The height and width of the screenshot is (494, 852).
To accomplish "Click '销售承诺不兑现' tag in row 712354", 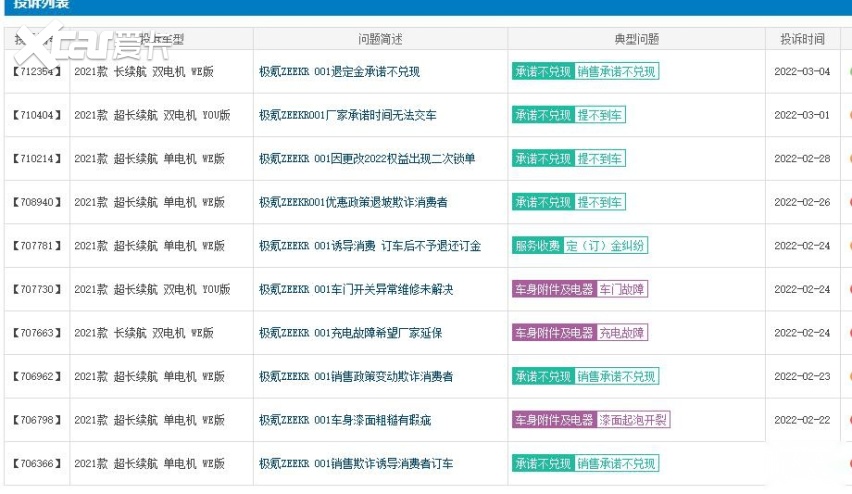I will click(x=616, y=72).
